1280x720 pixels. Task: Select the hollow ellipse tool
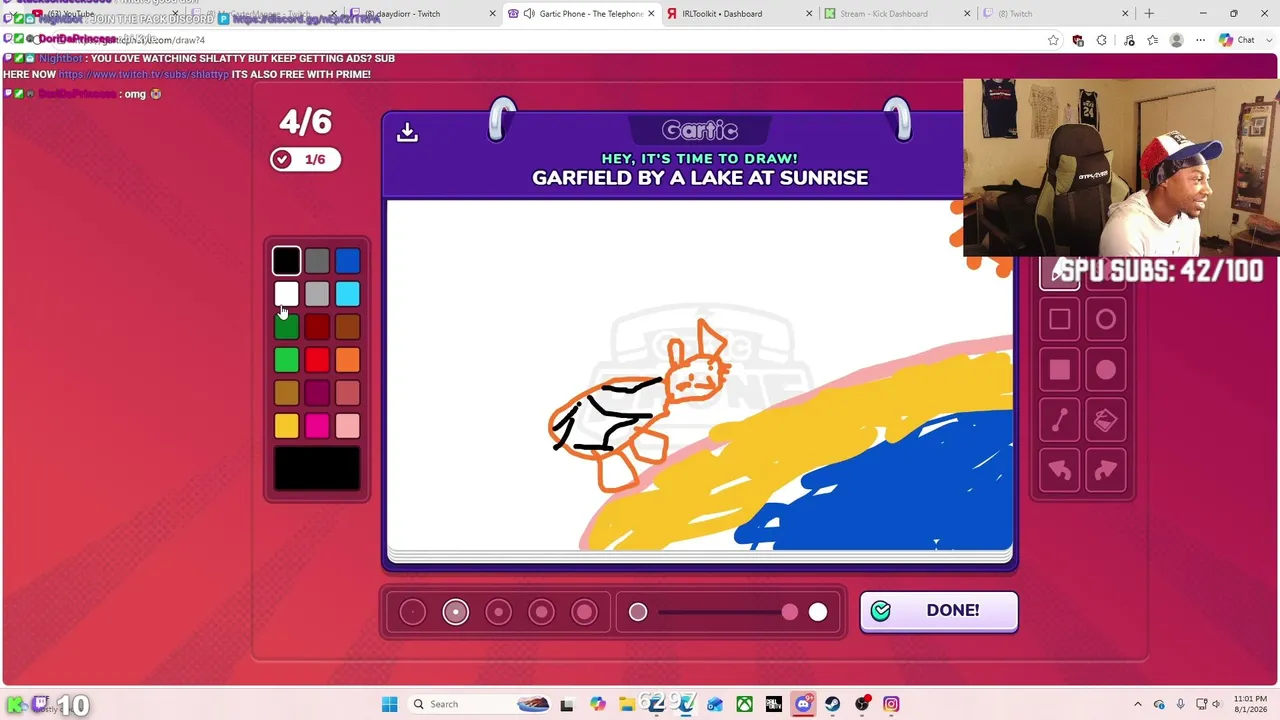click(1105, 320)
